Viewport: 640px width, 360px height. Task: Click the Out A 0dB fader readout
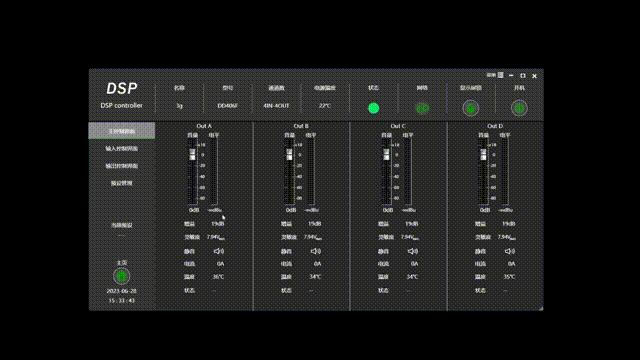pyautogui.click(x=193, y=210)
